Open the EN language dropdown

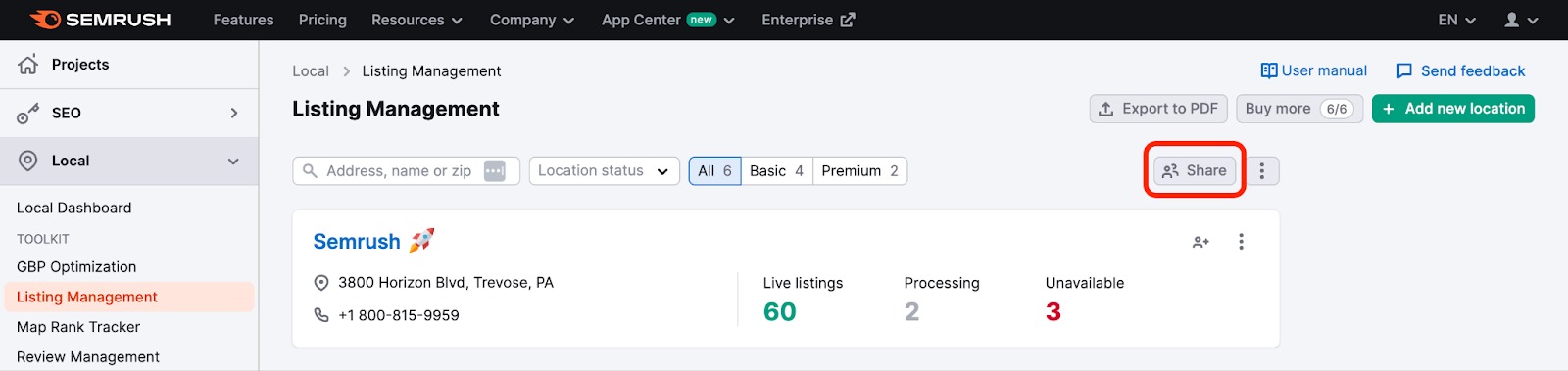click(1456, 20)
